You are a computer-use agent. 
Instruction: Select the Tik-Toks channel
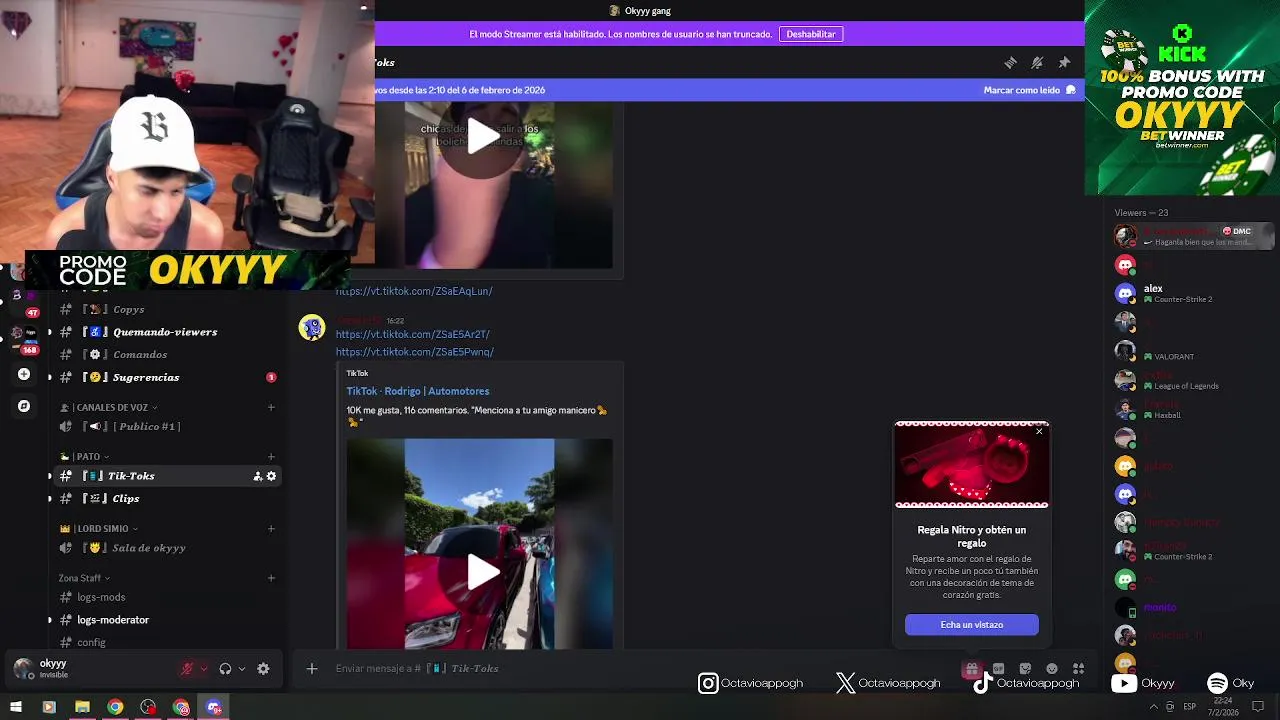coord(165,476)
